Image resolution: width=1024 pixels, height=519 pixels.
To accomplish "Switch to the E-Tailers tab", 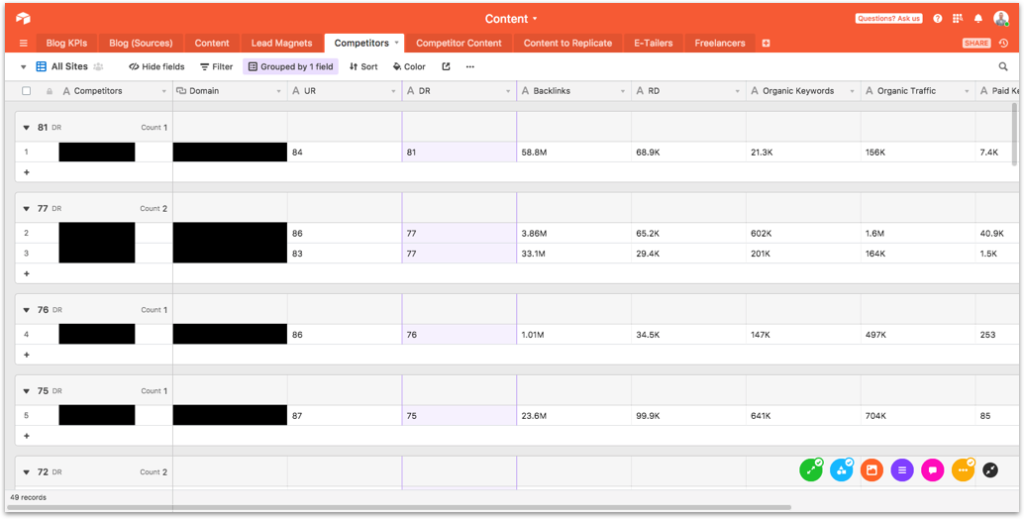I will pyautogui.click(x=654, y=43).
